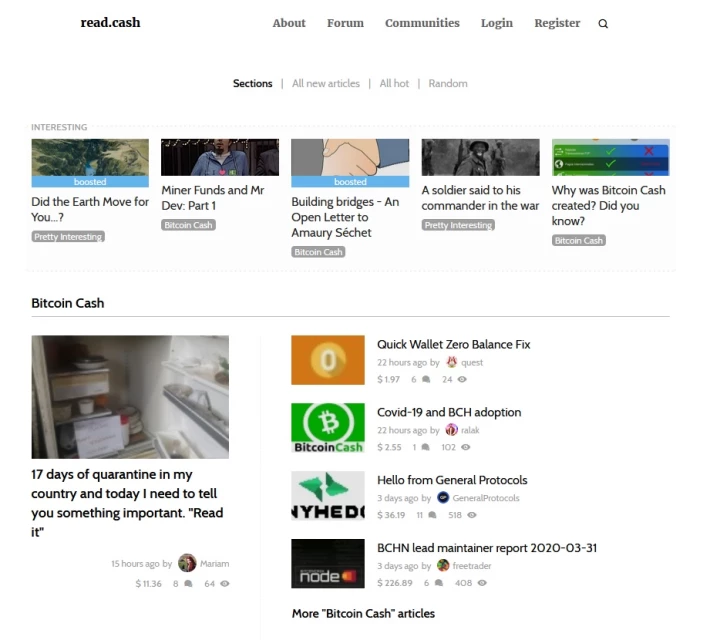The height and width of the screenshot is (640, 710).
Task: Click Earth Move article thumbnail
Action: tap(90, 157)
